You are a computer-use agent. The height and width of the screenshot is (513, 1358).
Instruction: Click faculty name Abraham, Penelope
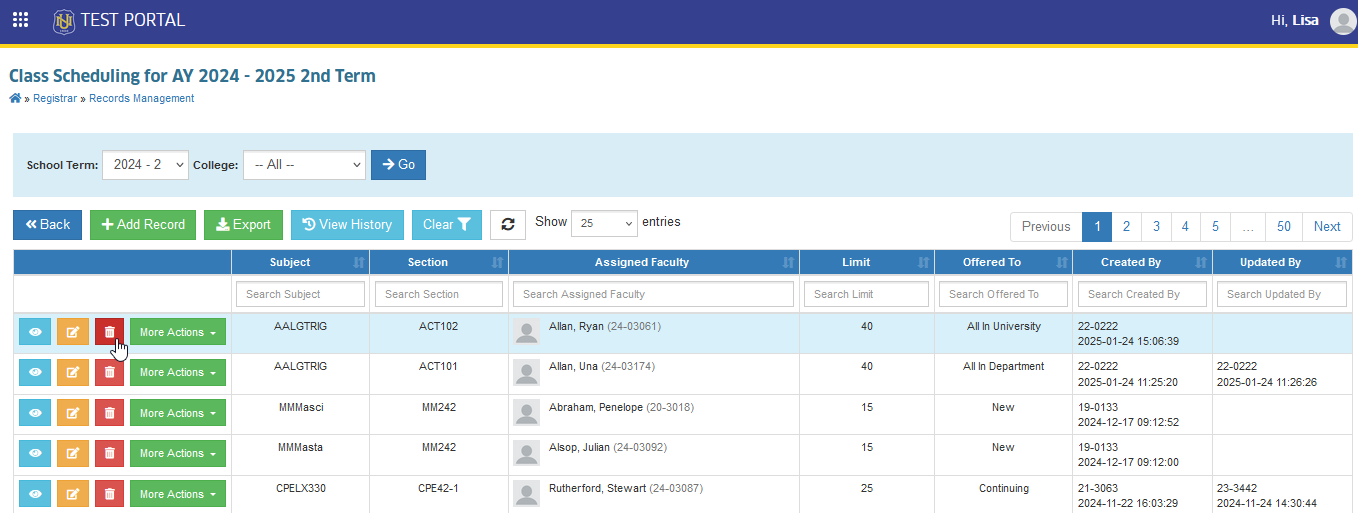click(x=597, y=407)
